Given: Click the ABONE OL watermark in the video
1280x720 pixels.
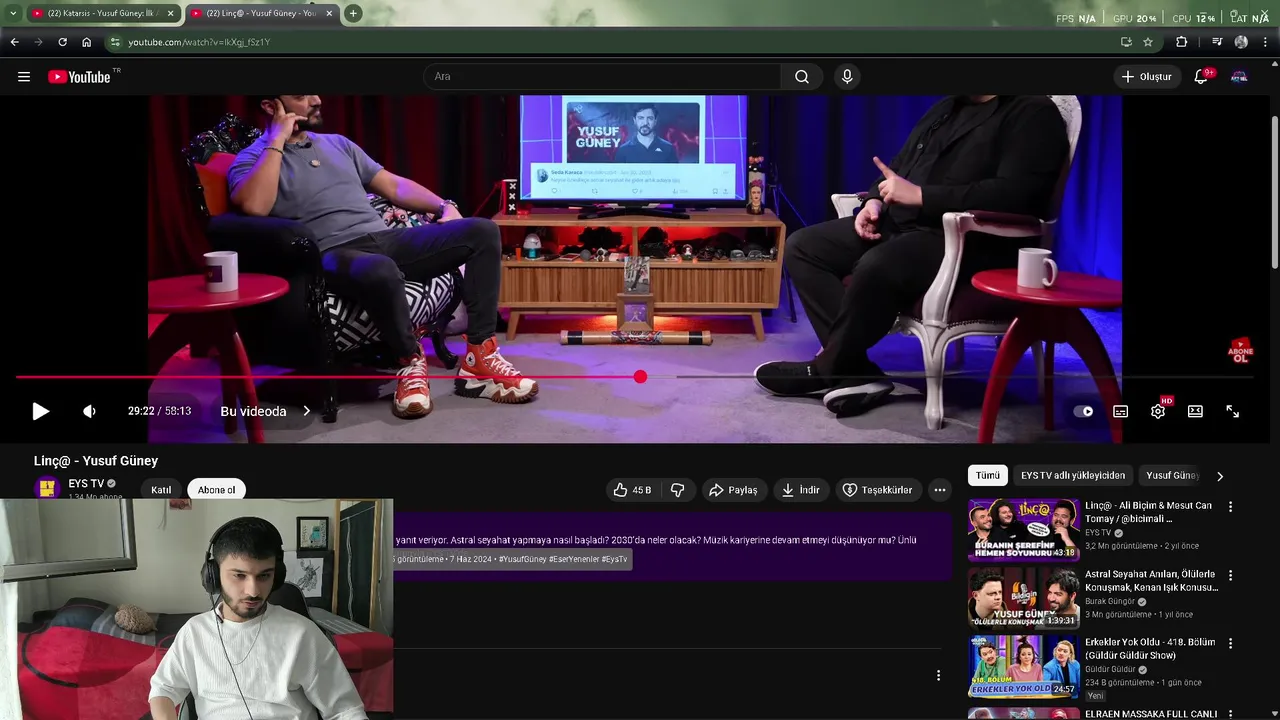Looking at the screenshot, I should point(1241,351).
